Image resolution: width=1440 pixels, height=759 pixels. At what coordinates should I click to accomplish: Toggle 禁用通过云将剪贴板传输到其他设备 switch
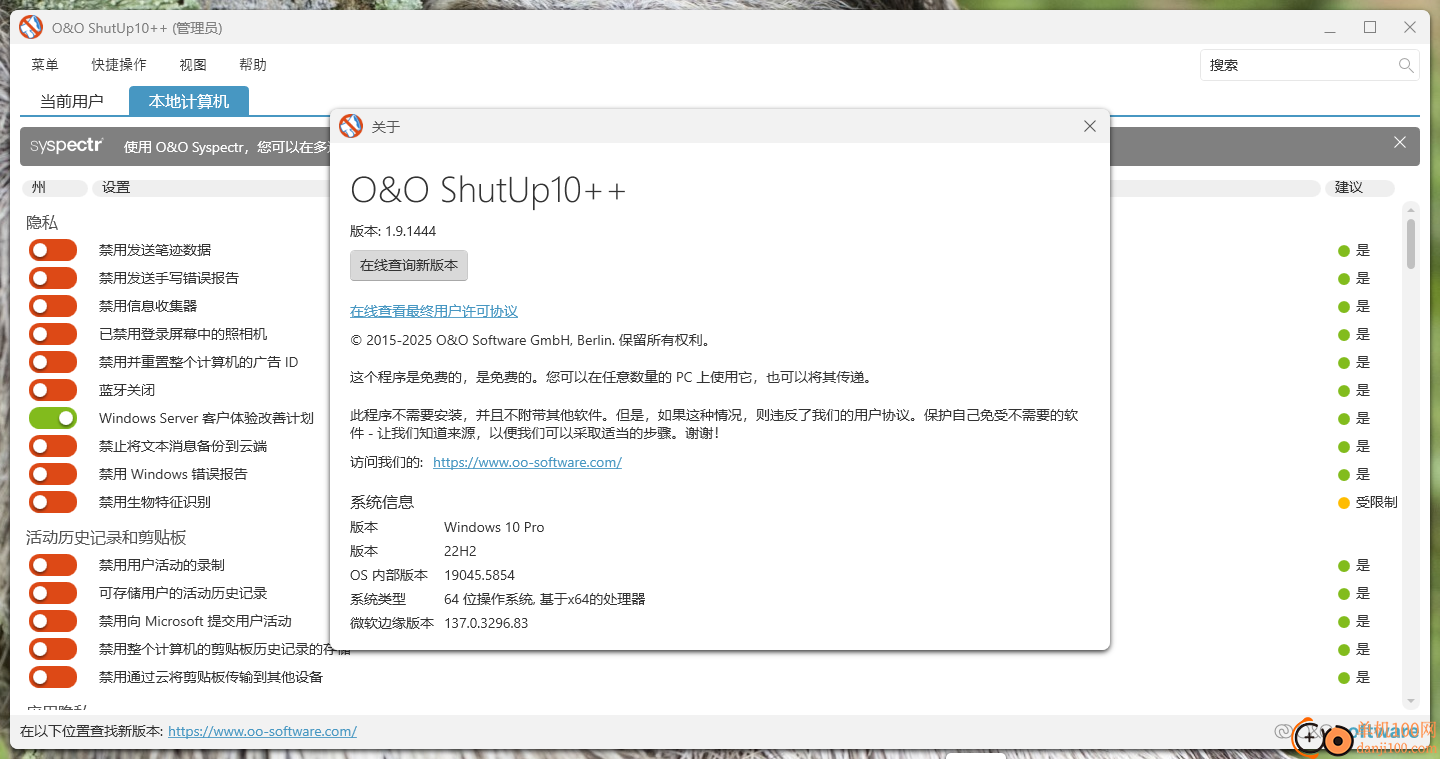53,677
